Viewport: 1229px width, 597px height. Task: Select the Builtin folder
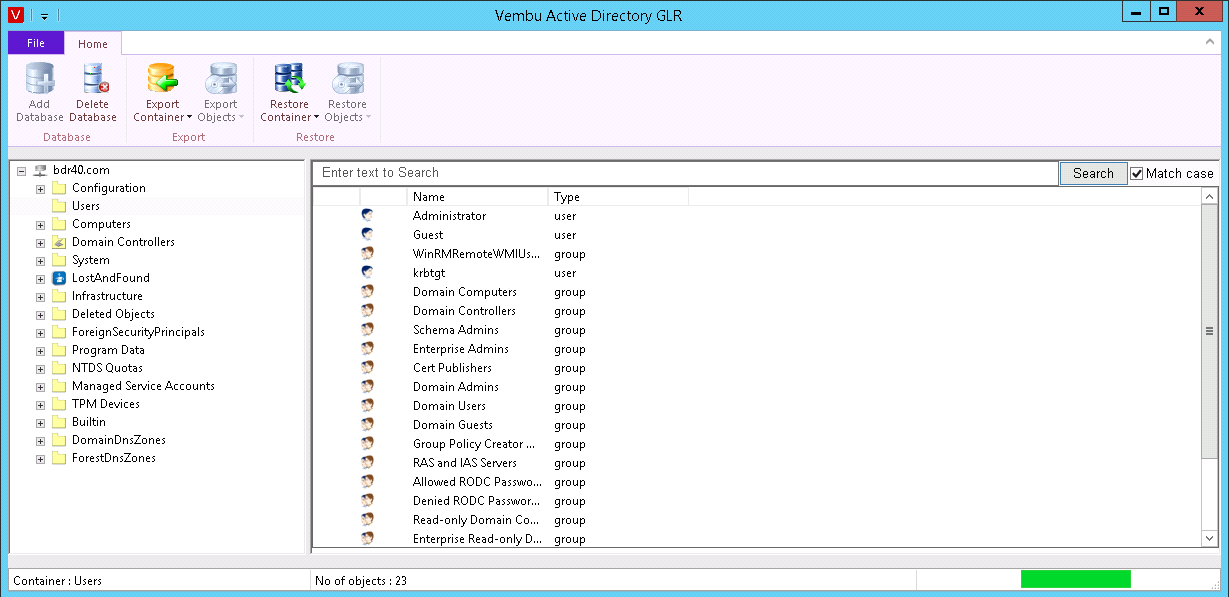click(89, 422)
